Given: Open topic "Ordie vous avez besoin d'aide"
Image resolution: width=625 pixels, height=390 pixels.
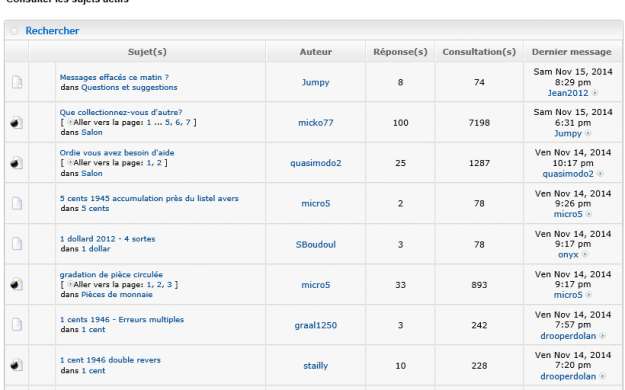Looking at the screenshot, I should 117,152.
